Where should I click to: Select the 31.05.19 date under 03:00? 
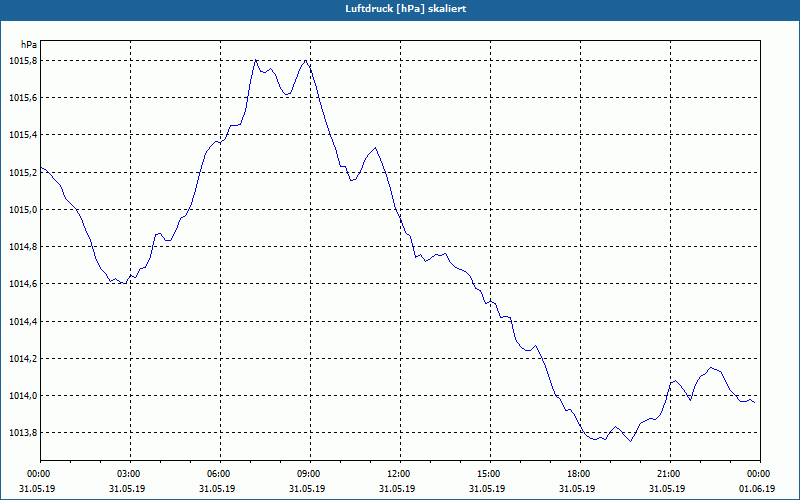(127, 489)
